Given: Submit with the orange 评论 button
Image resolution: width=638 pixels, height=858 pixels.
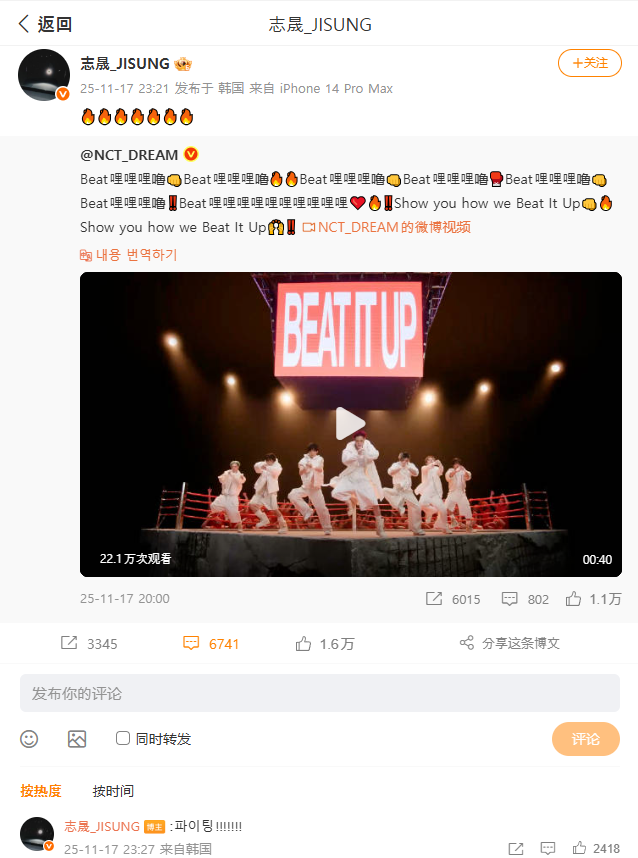Looking at the screenshot, I should pyautogui.click(x=585, y=739).
